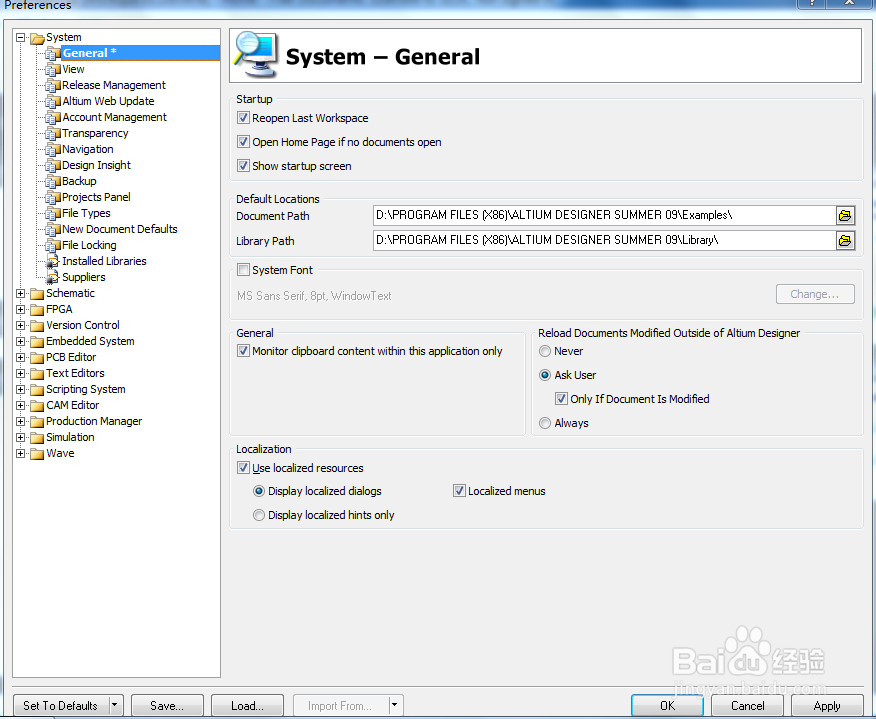Click the File Locking page icon

[x=53, y=245]
